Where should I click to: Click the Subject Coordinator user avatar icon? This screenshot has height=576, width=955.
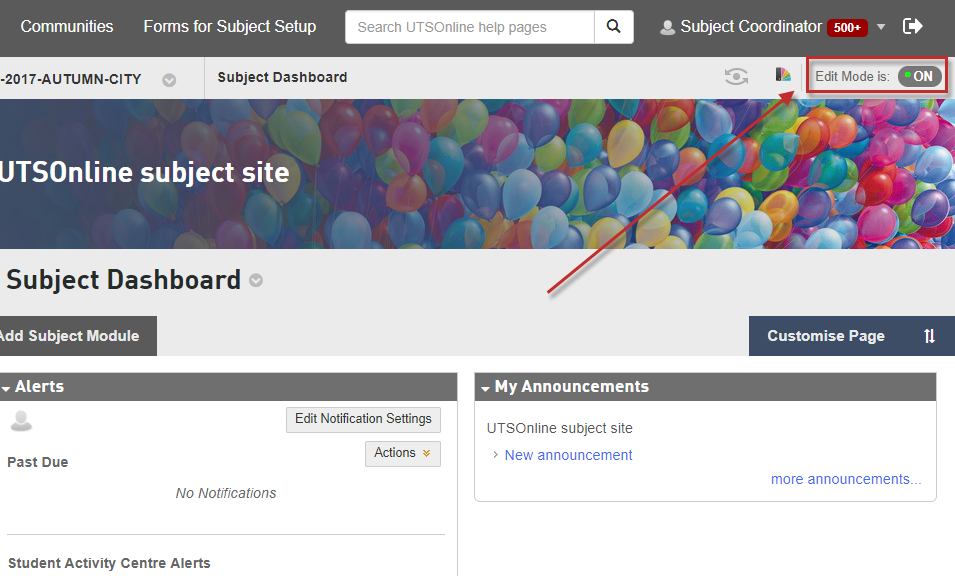667,28
